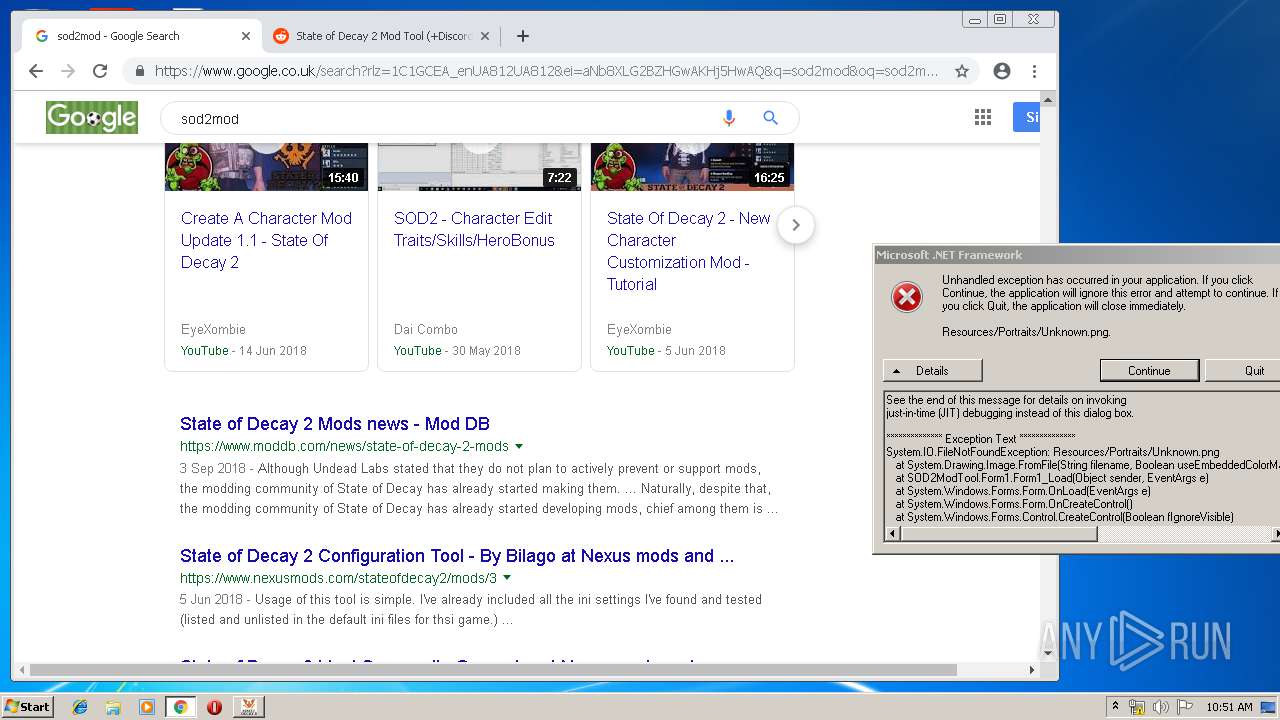This screenshot has width=1280, height=720.
Task: Open the Chrome three-dot menu
Action: 1034,71
